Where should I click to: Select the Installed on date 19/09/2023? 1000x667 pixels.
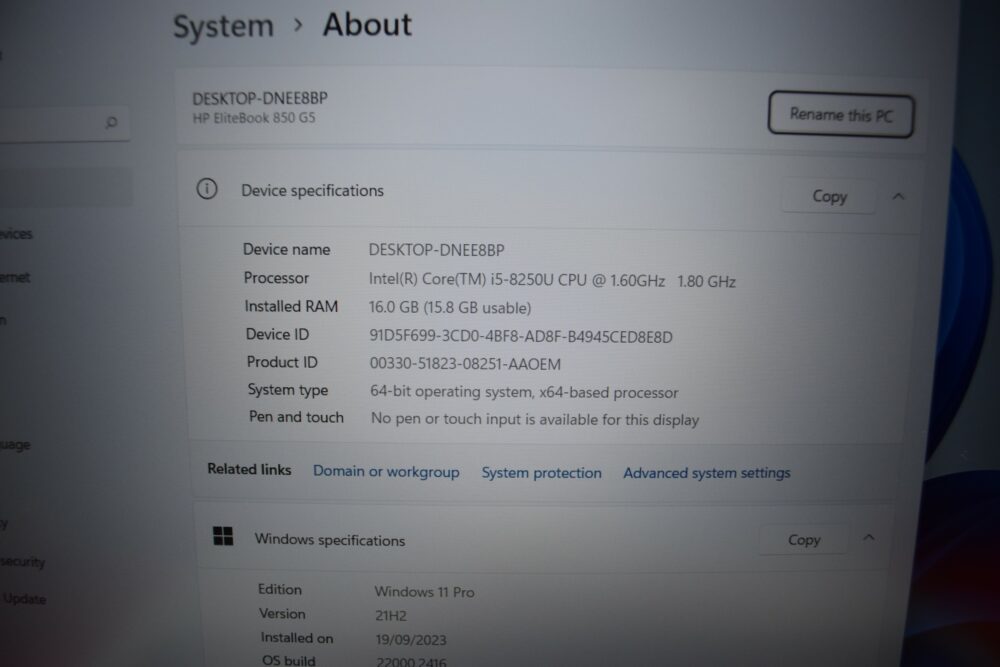411,640
